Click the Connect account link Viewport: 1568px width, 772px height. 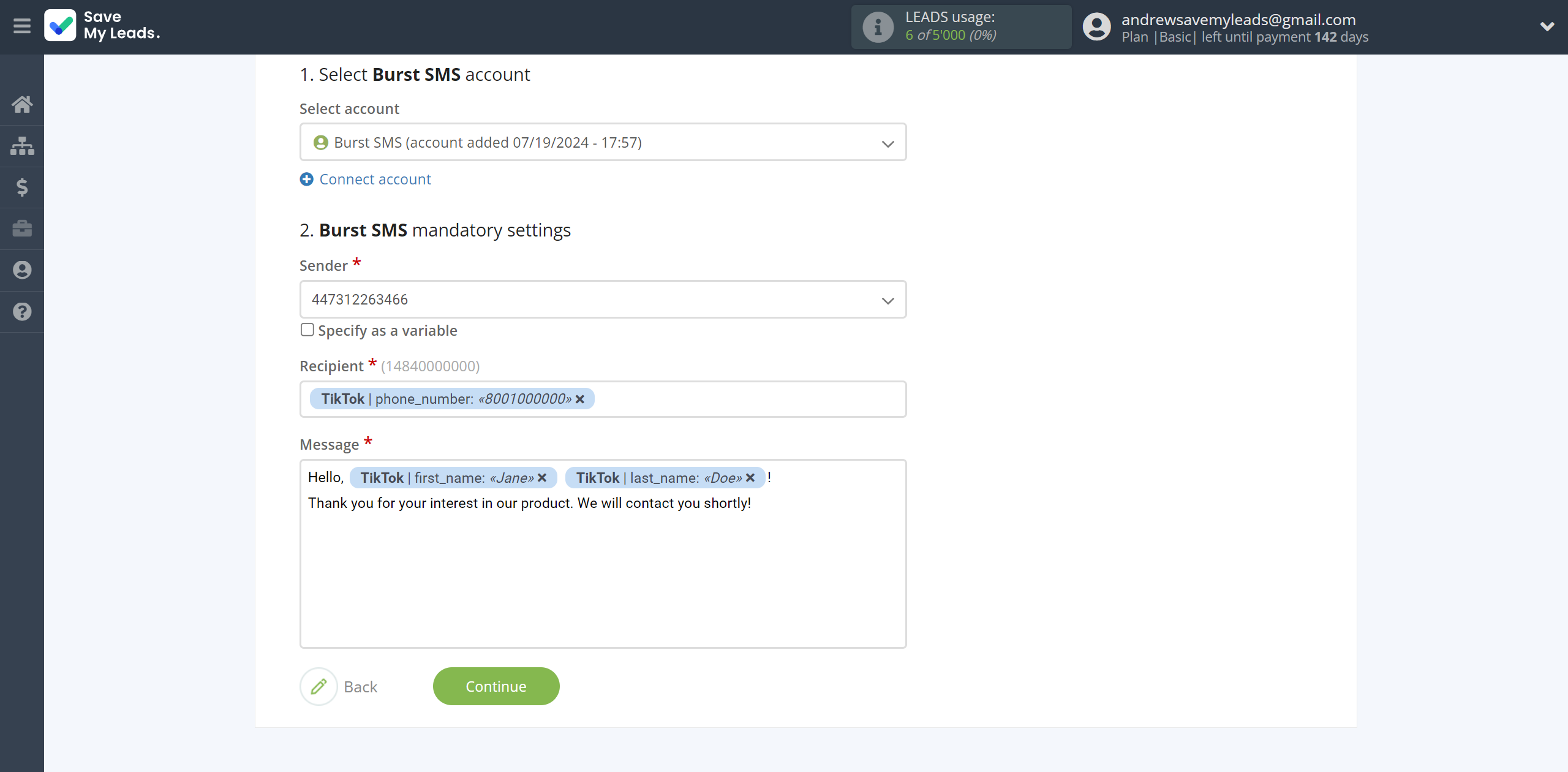375,180
